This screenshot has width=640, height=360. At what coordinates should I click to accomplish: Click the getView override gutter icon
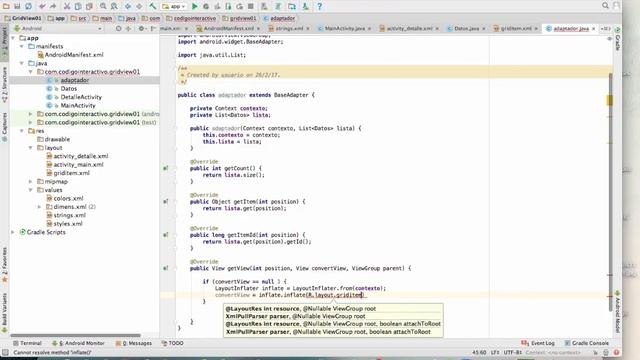165,268
